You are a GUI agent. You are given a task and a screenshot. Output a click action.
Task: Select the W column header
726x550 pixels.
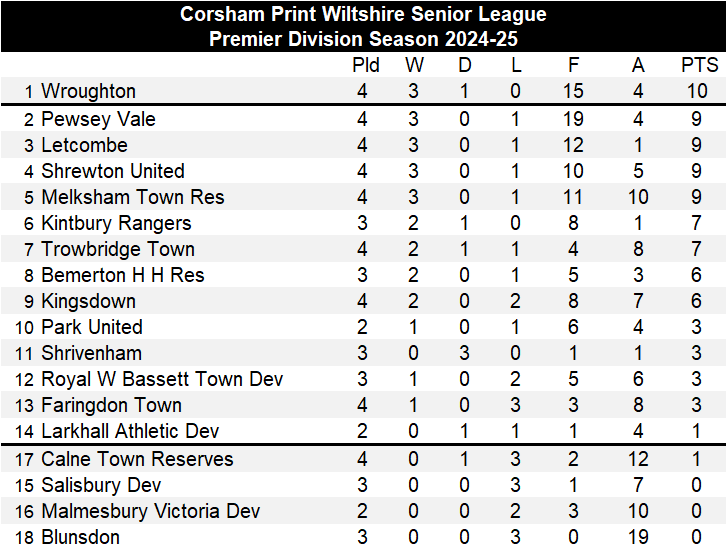(413, 65)
